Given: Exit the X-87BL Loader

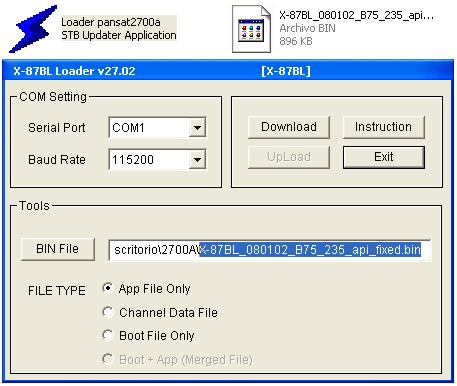Looking at the screenshot, I should point(384,157).
